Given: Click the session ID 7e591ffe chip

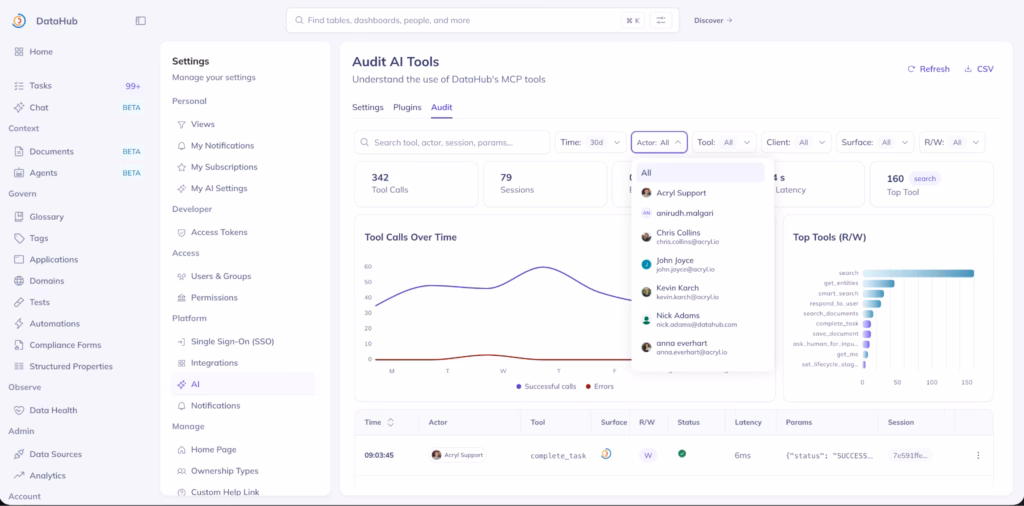Looking at the screenshot, I should point(908,455).
